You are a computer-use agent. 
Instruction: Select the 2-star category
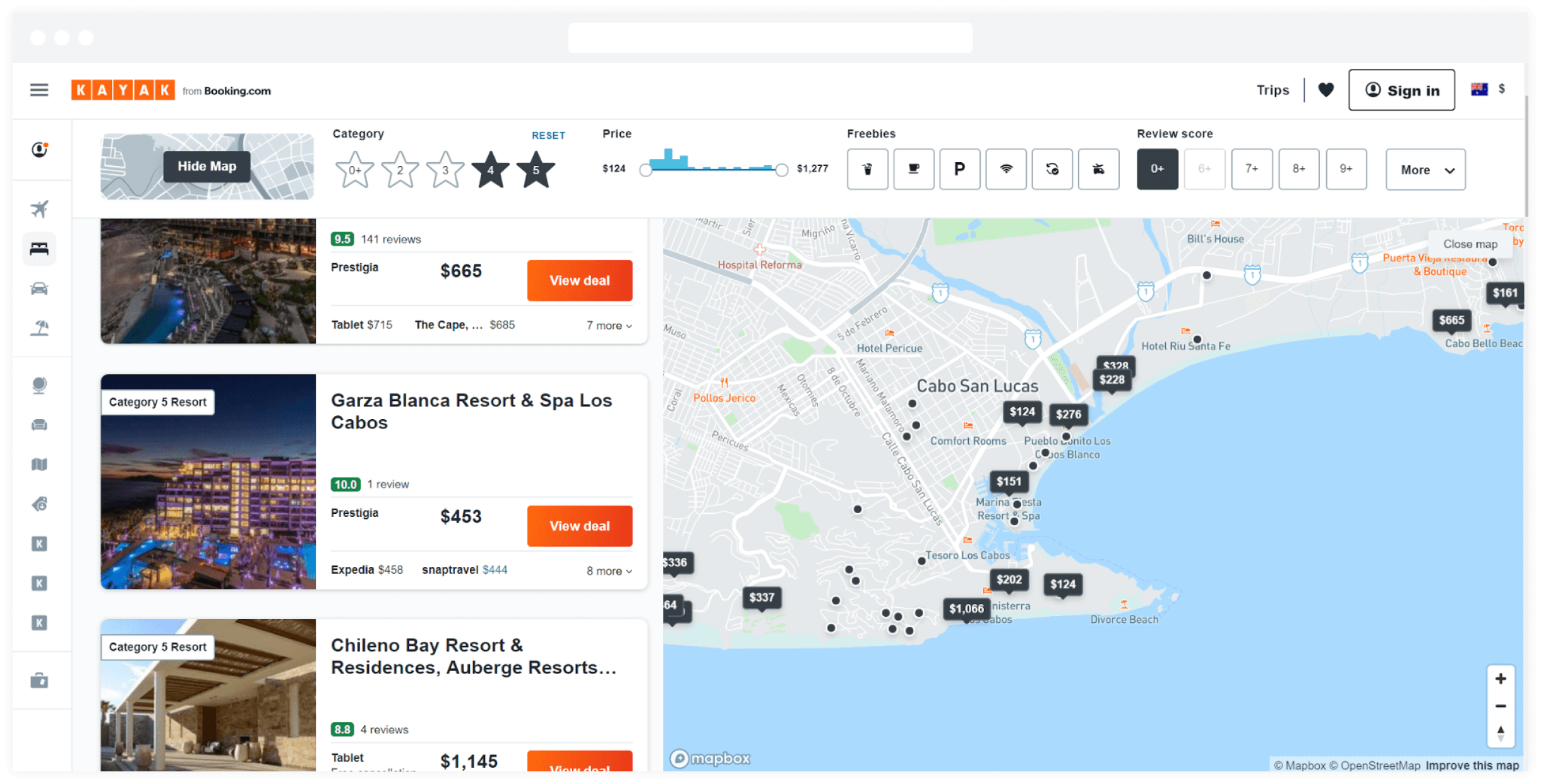click(400, 169)
